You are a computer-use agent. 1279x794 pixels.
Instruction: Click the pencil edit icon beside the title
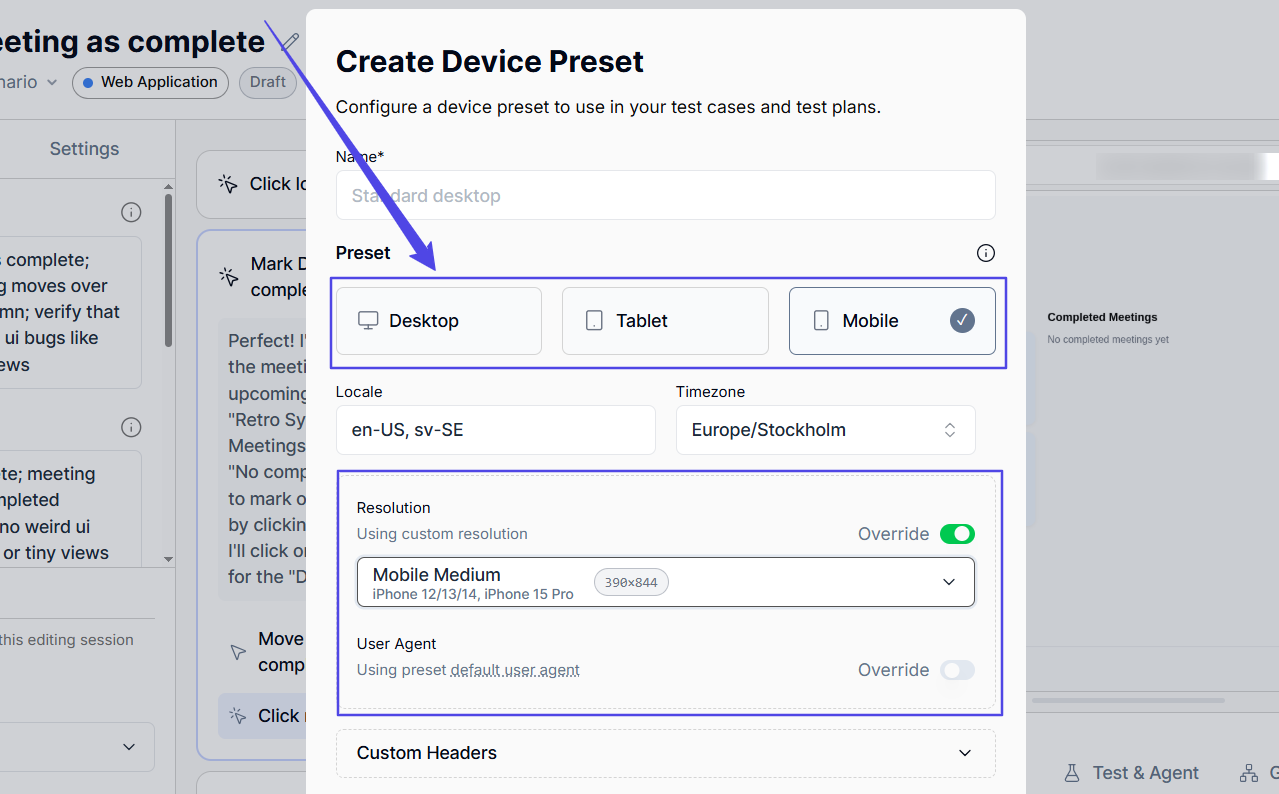290,41
